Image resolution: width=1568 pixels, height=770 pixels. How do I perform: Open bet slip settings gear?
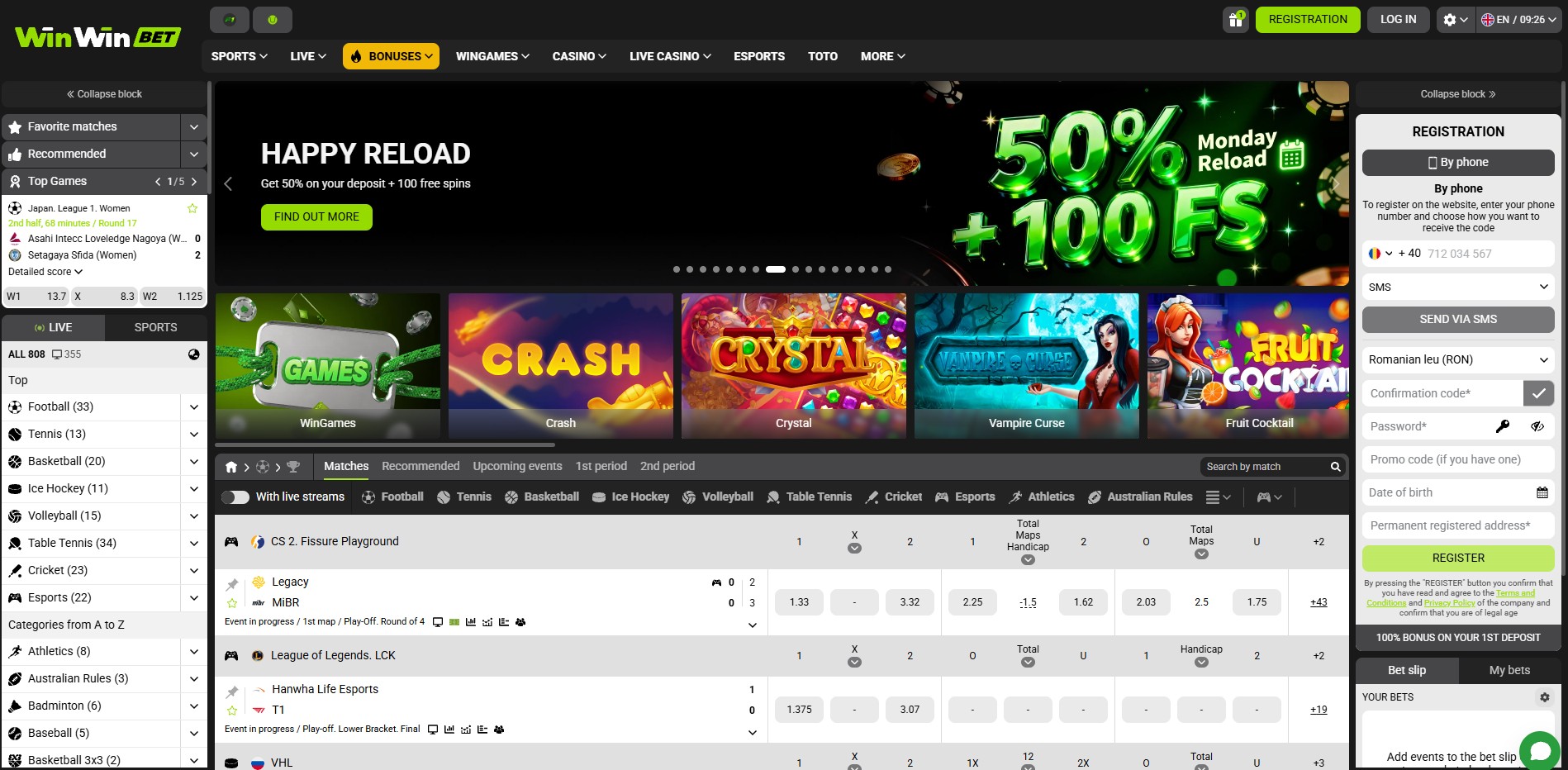pyautogui.click(x=1545, y=697)
